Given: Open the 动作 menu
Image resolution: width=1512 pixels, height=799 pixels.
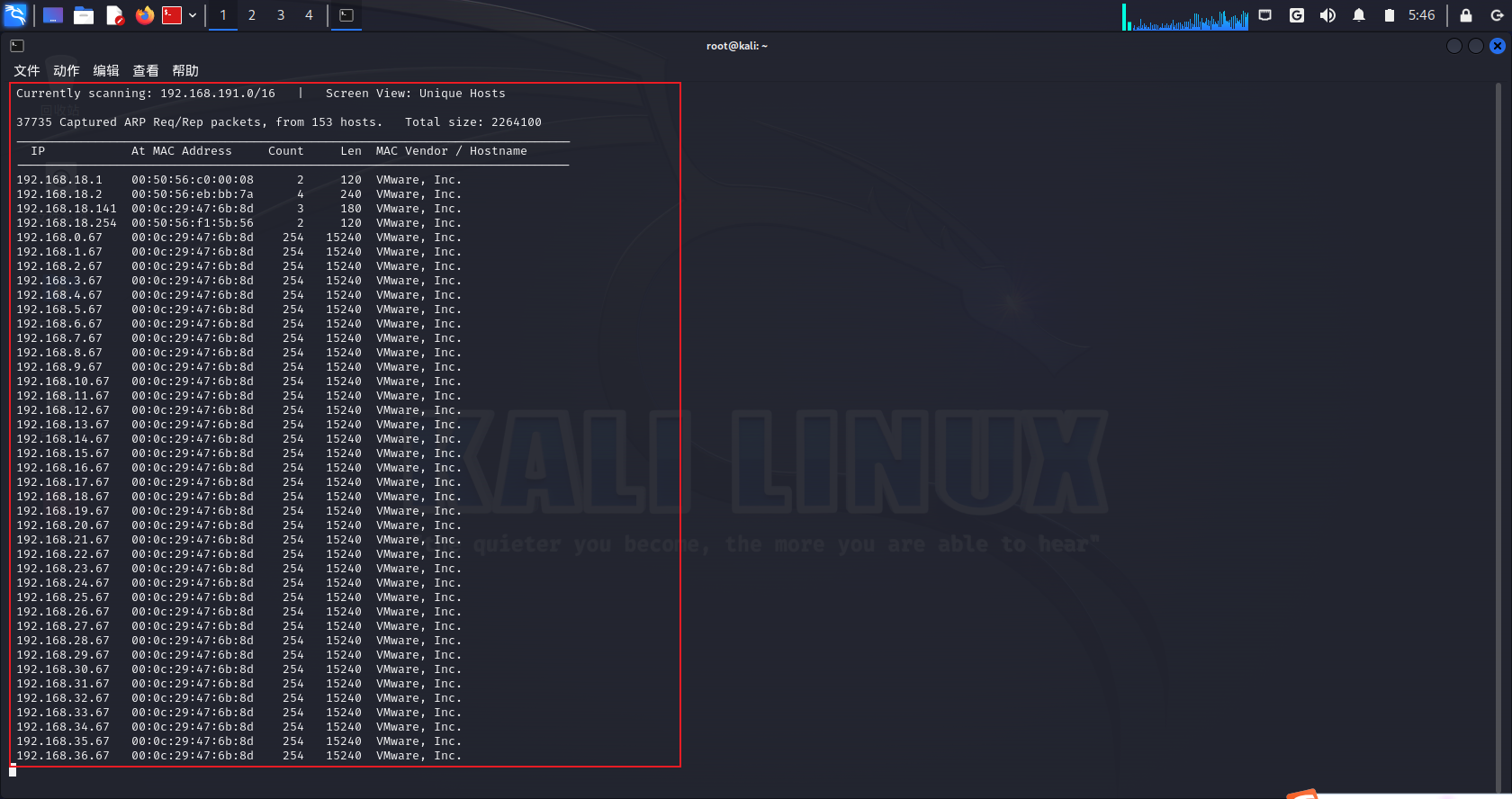Looking at the screenshot, I should tap(67, 71).
